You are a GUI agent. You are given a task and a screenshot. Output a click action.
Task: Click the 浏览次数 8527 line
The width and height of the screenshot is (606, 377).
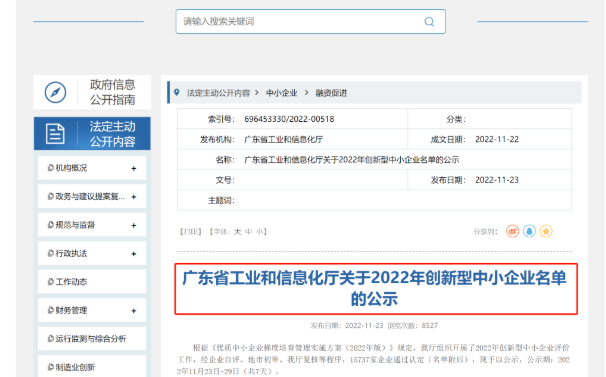coord(412,326)
